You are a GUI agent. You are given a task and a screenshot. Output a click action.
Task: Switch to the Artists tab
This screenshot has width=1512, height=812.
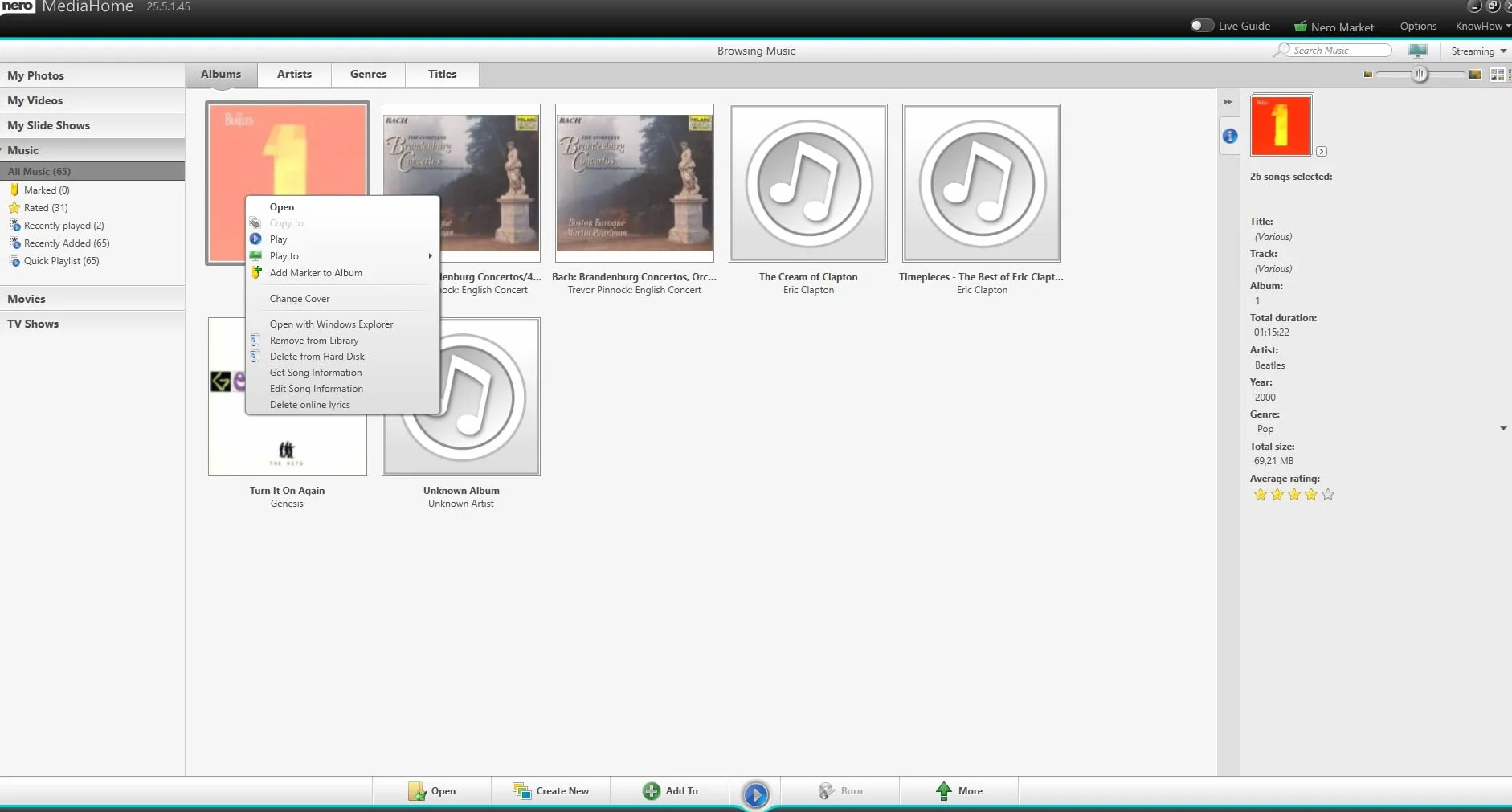point(294,74)
